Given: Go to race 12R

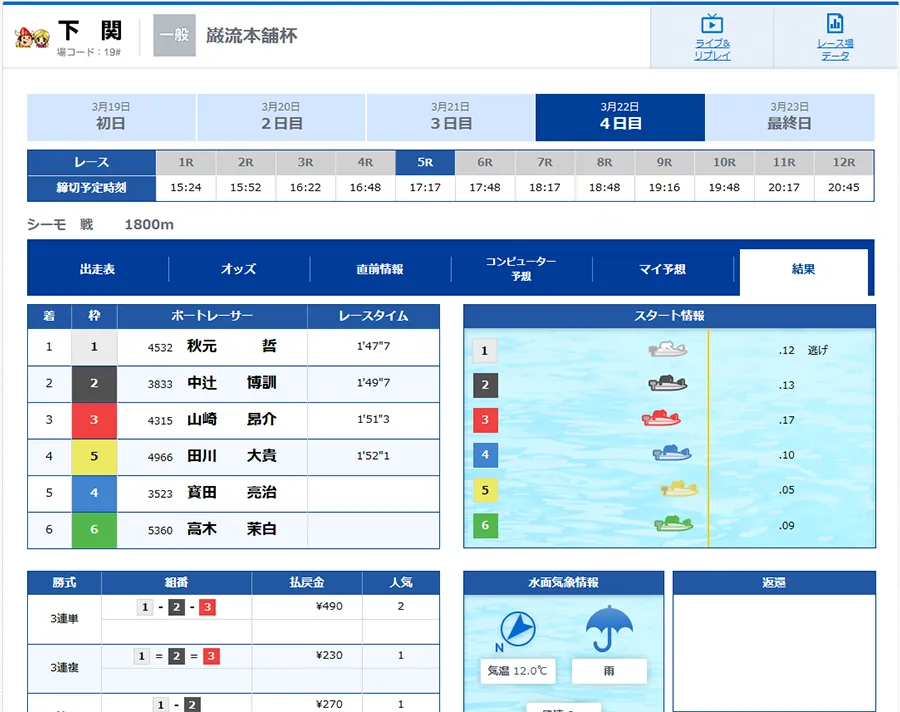Looking at the screenshot, I should [843, 162].
